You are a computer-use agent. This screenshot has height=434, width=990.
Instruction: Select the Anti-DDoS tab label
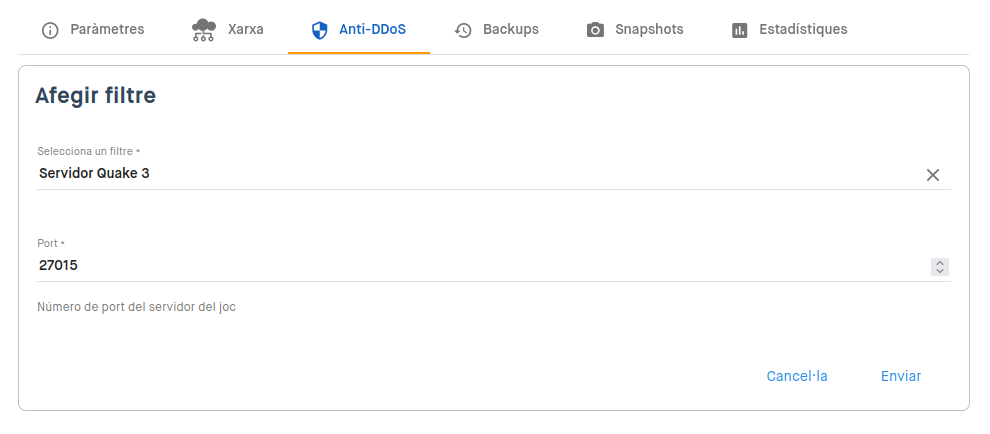373,29
